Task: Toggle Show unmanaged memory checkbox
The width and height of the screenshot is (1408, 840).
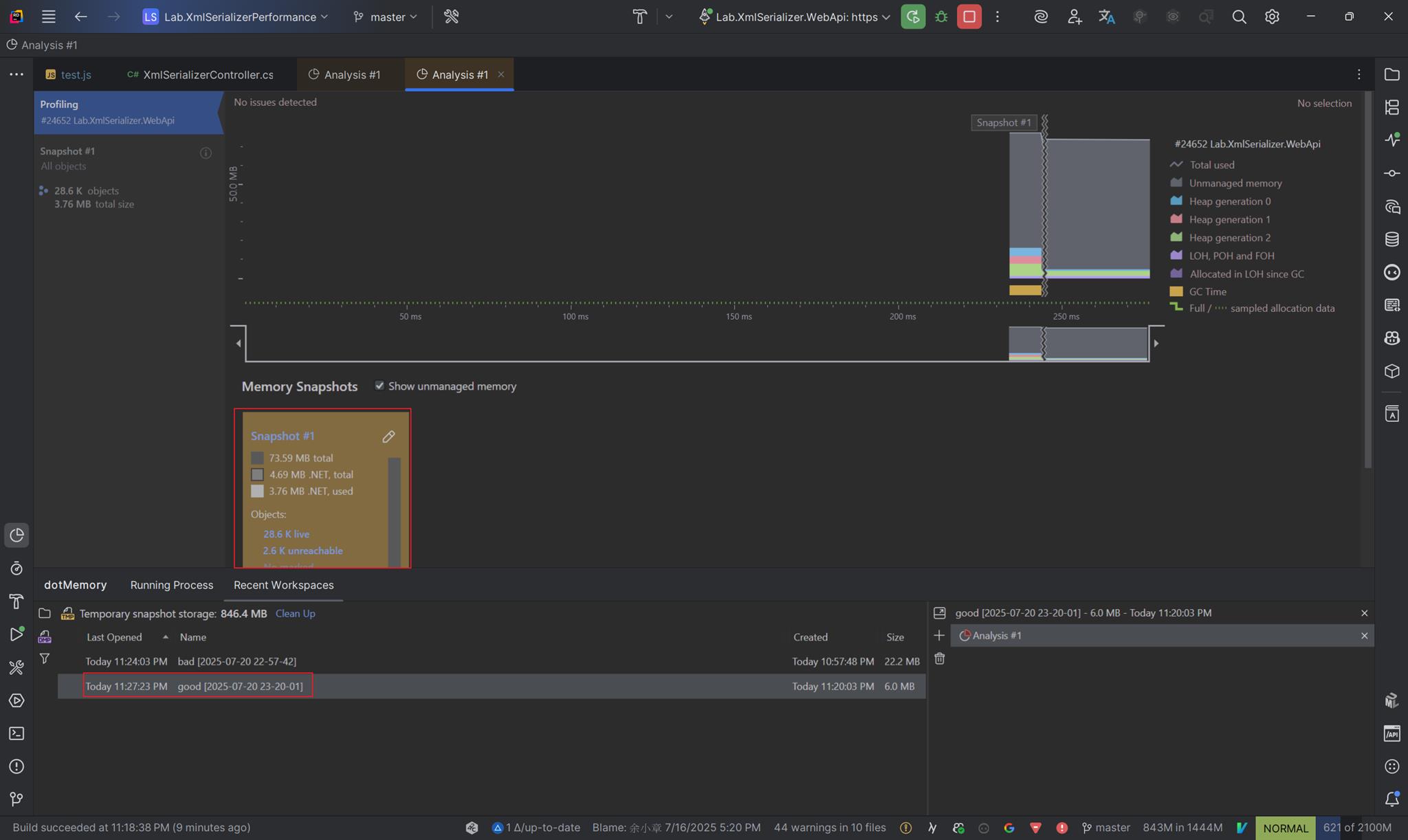Action: pyautogui.click(x=379, y=386)
